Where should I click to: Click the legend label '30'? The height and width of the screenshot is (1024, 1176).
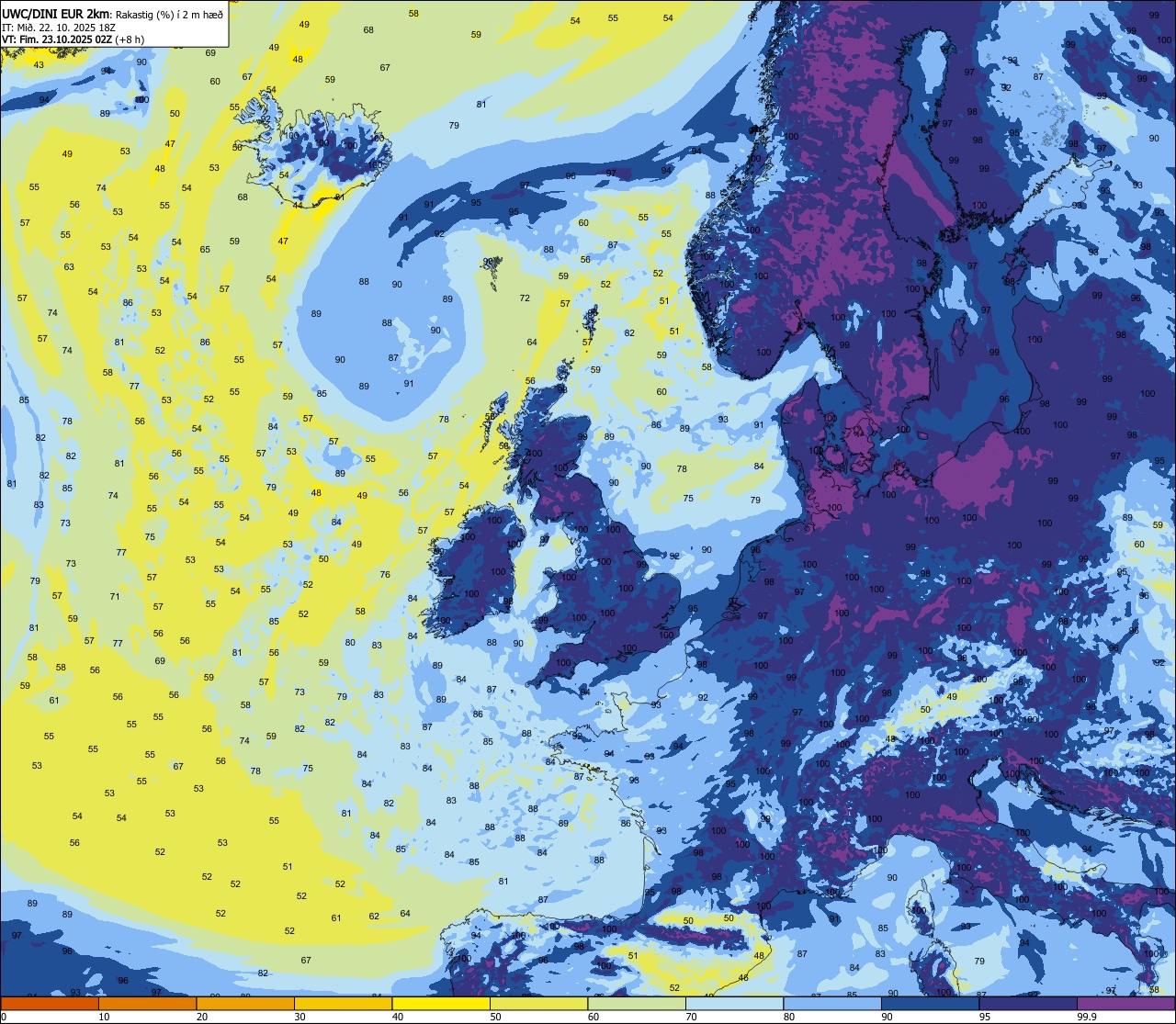pyautogui.click(x=300, y=1017)
